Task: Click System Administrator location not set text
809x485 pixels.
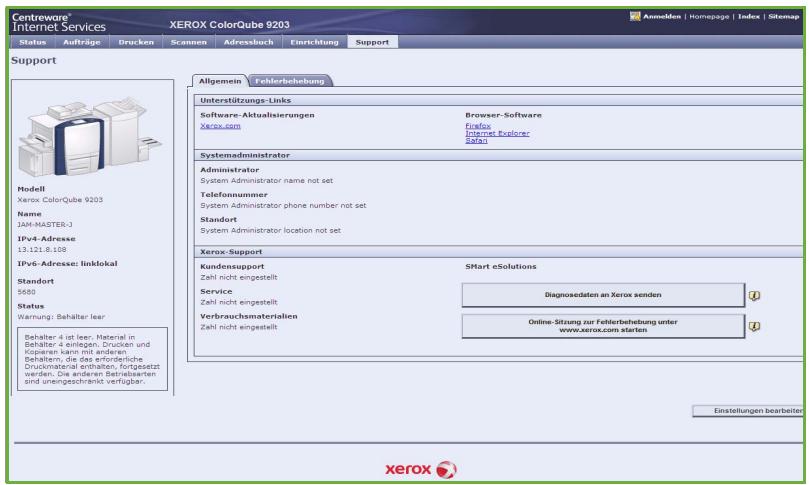Action: click(270, 230)
